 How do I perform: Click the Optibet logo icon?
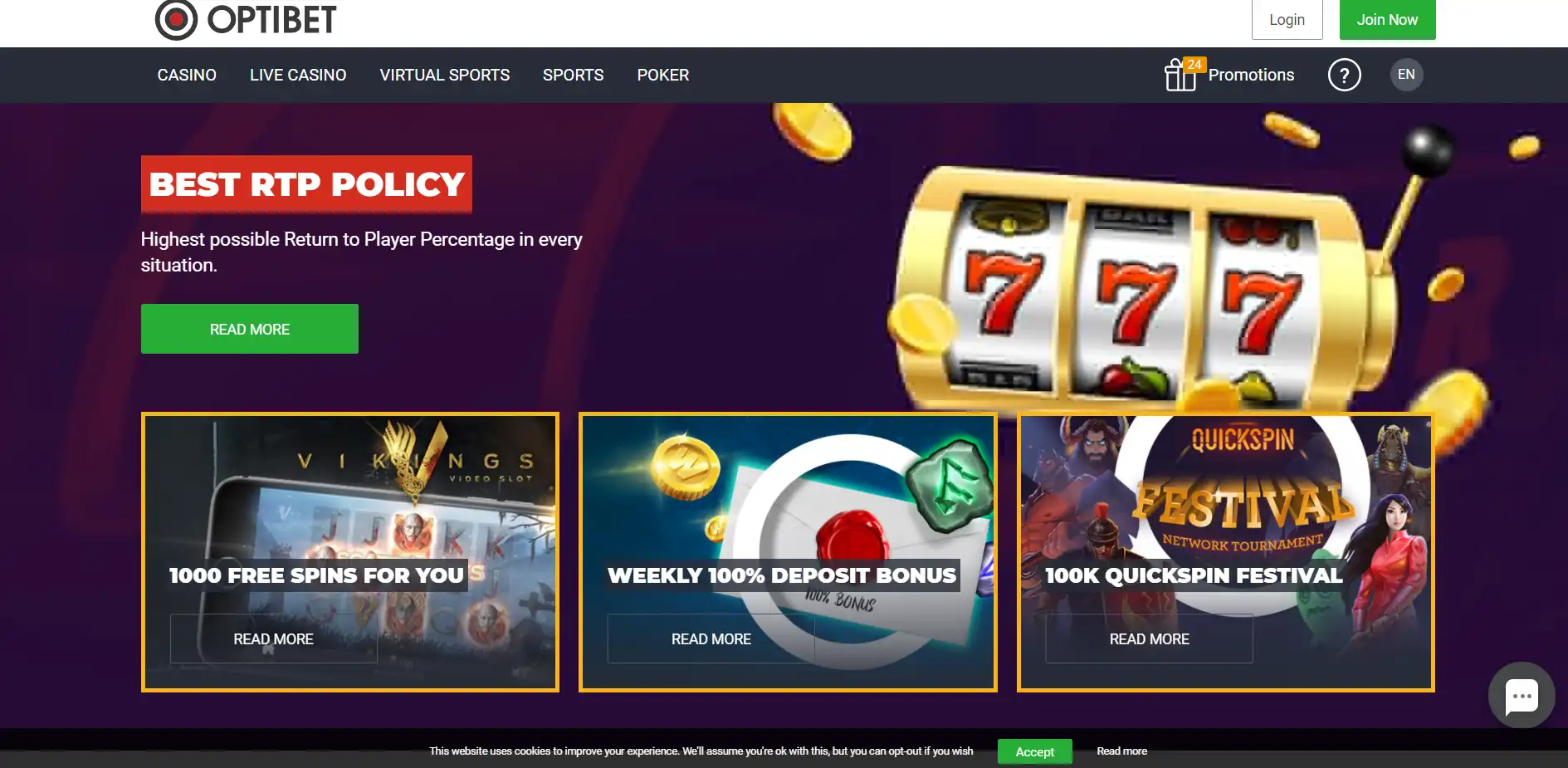(x=176, y=20)
